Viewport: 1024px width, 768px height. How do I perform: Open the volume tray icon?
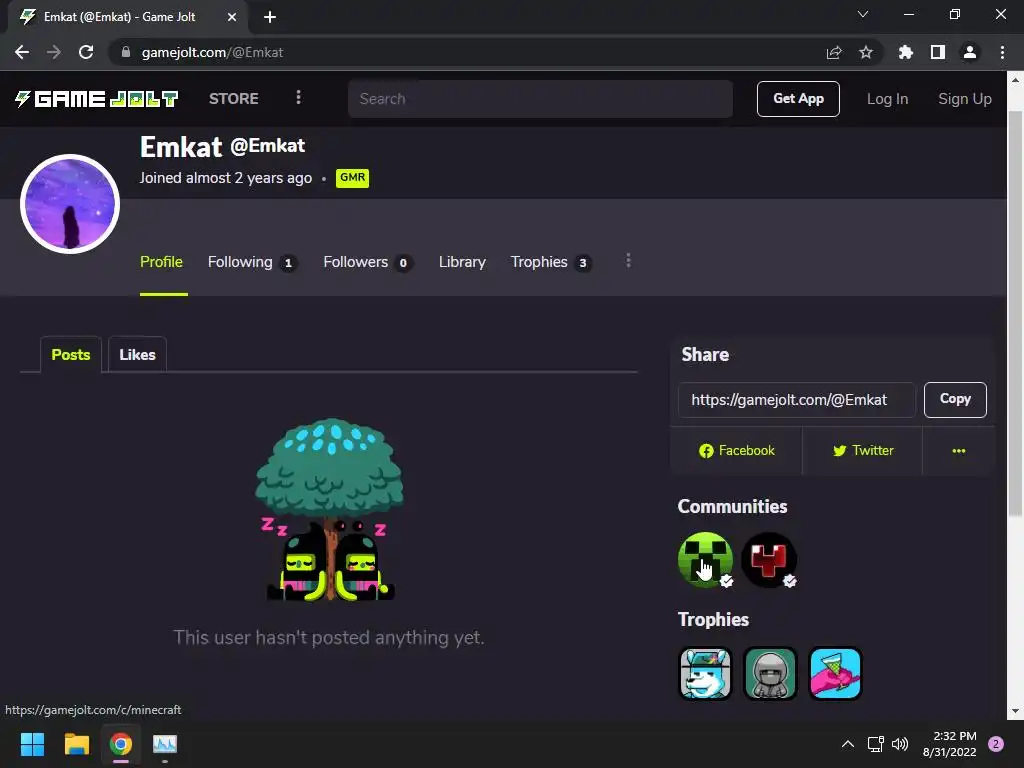pyautogui.click(x=900, y=744)
